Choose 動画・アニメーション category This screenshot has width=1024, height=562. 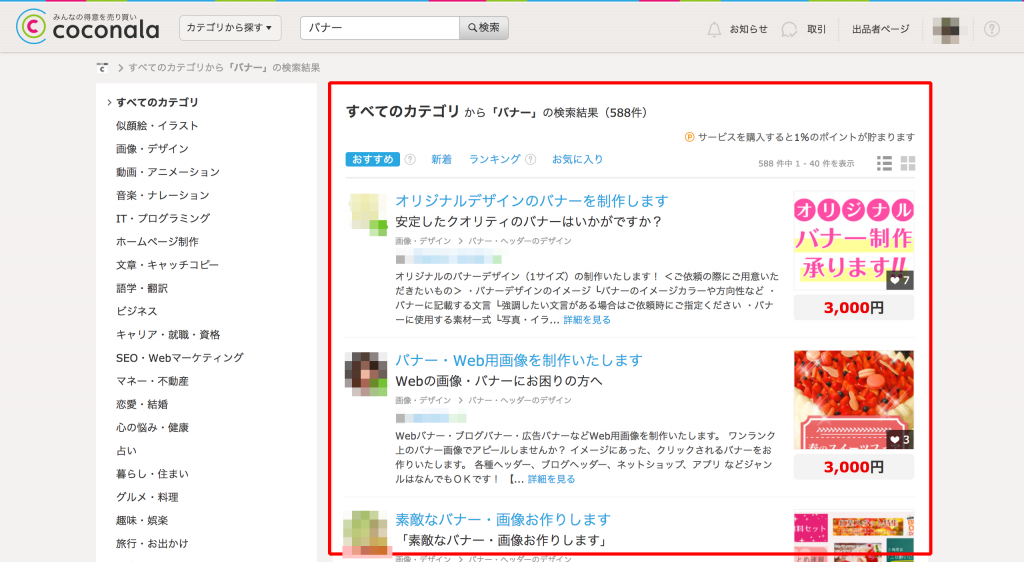(168, 172)
